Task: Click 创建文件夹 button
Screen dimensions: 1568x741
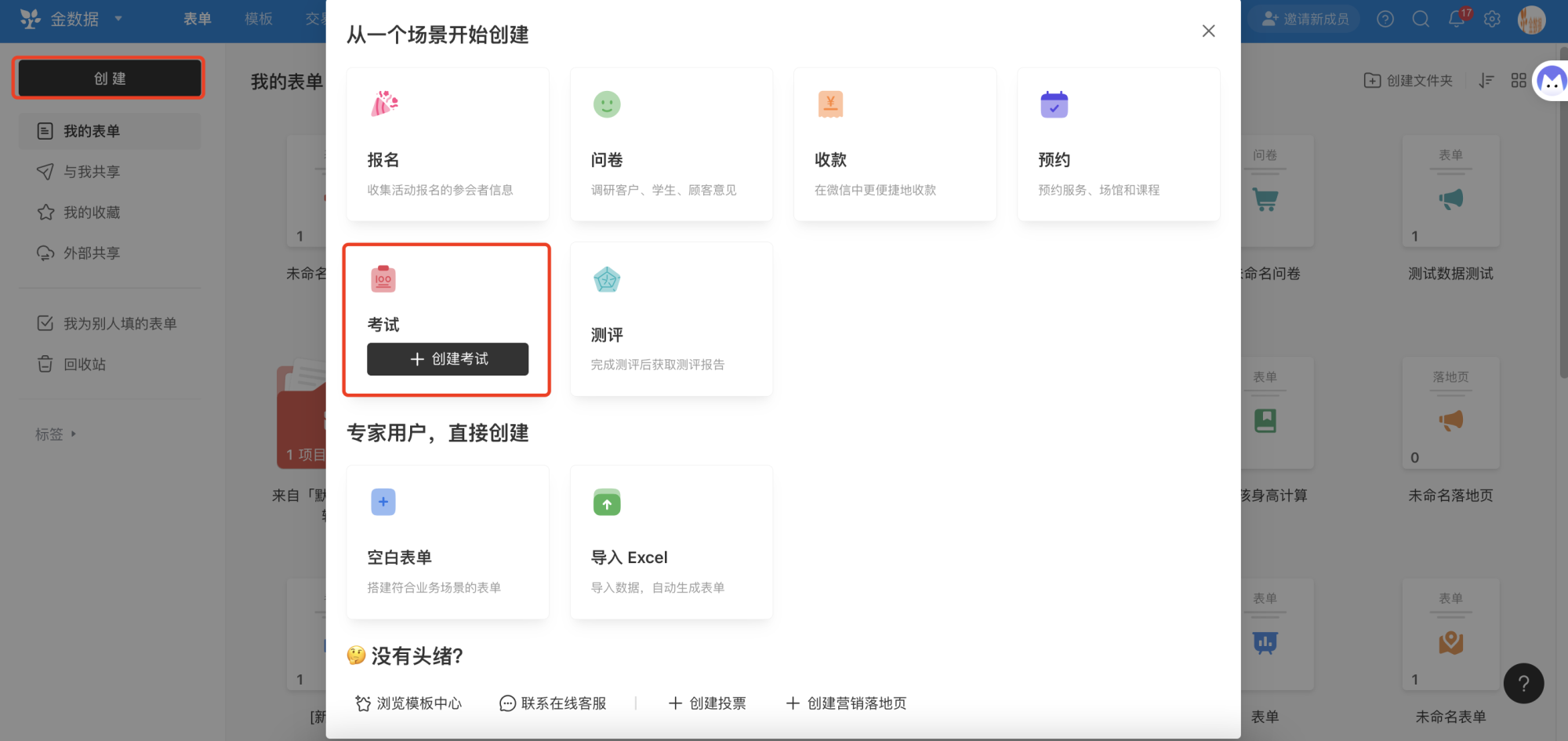Action: pyautogui.click(x=1408, y=80)
